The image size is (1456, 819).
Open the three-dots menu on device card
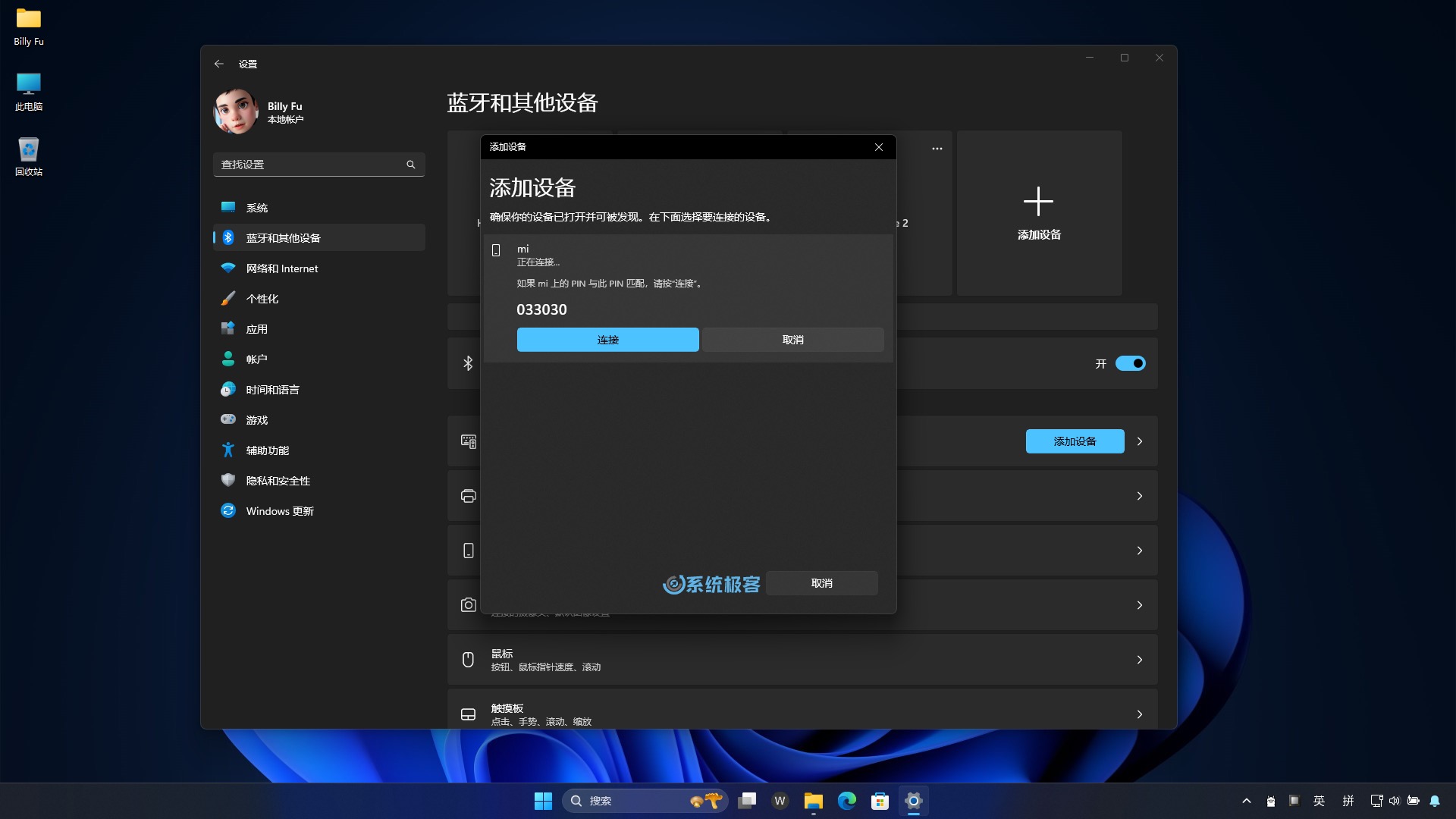click(937, 149)
